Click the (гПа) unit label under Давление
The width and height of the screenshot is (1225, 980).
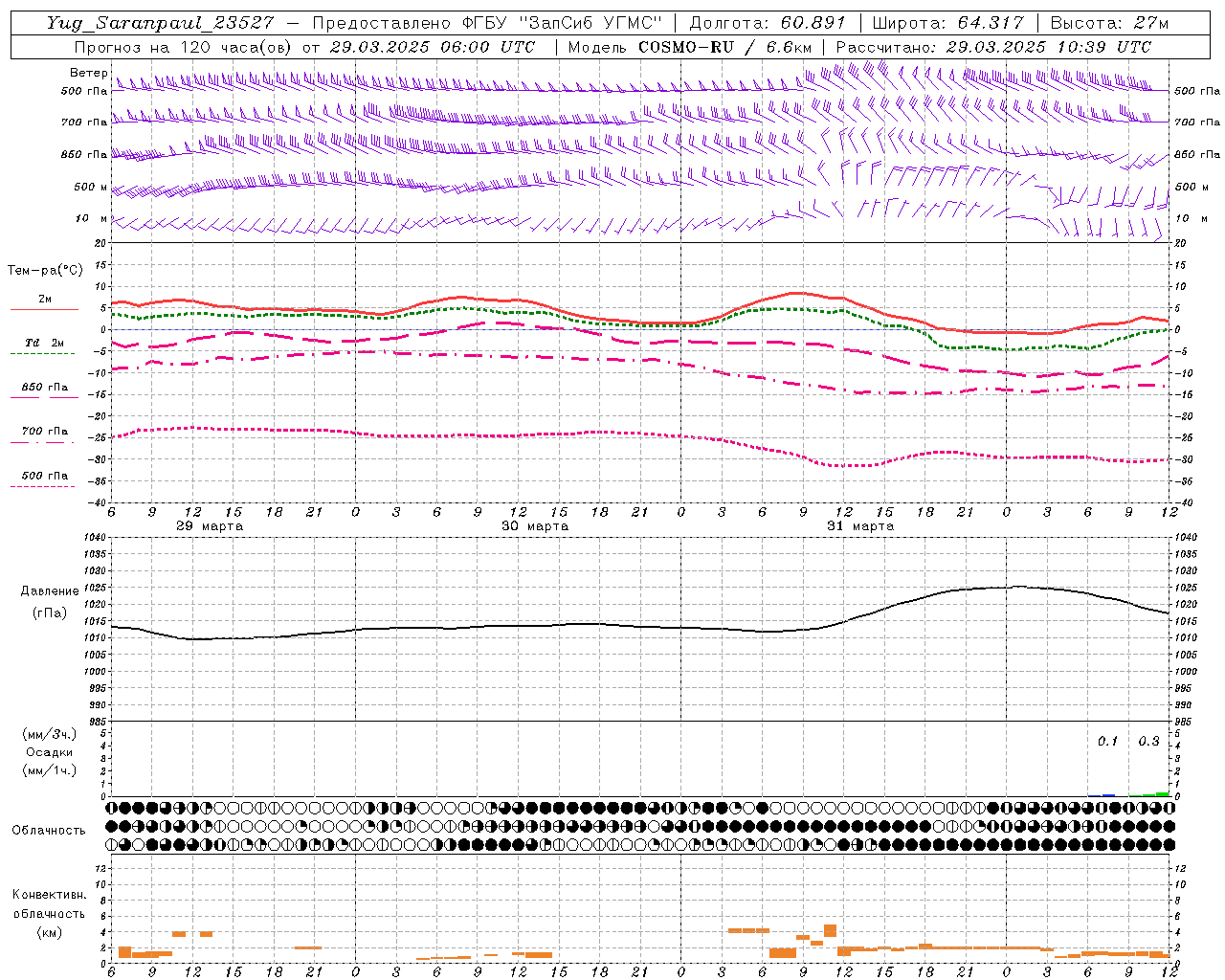coord(50,612)
